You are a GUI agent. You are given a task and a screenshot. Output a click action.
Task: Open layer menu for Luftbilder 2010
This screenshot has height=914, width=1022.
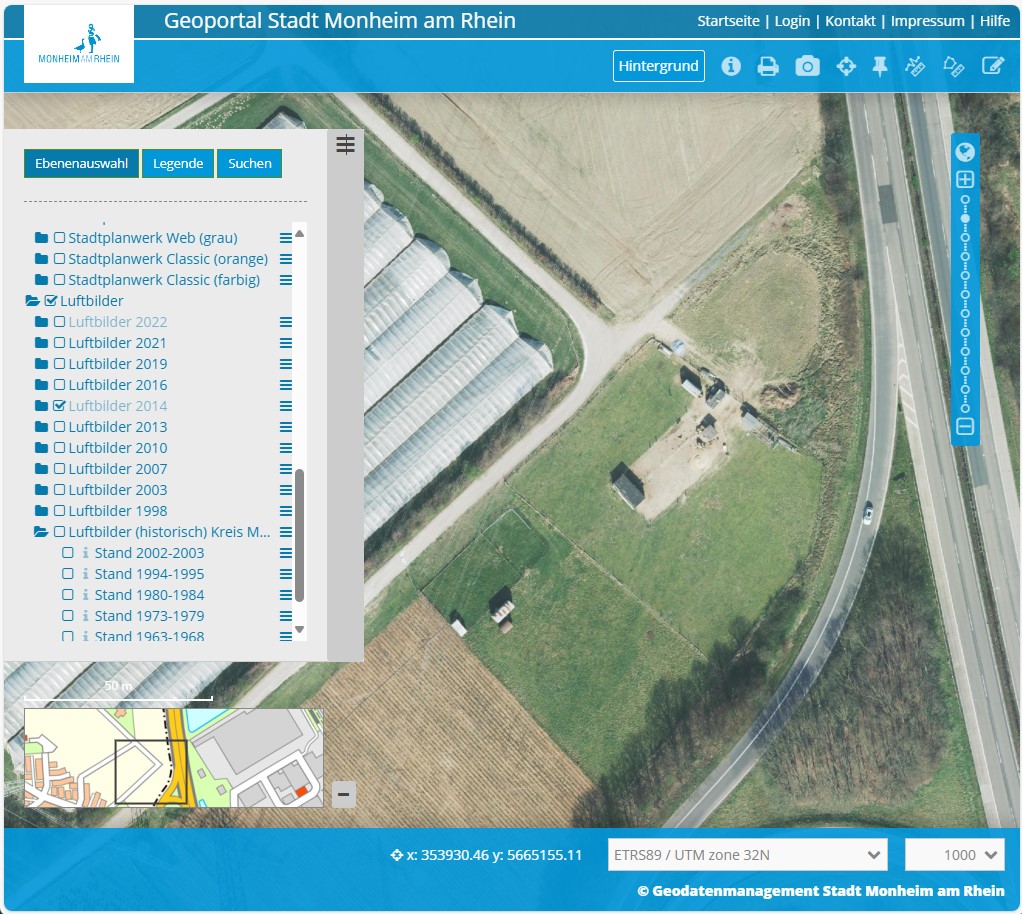point(285,448)
